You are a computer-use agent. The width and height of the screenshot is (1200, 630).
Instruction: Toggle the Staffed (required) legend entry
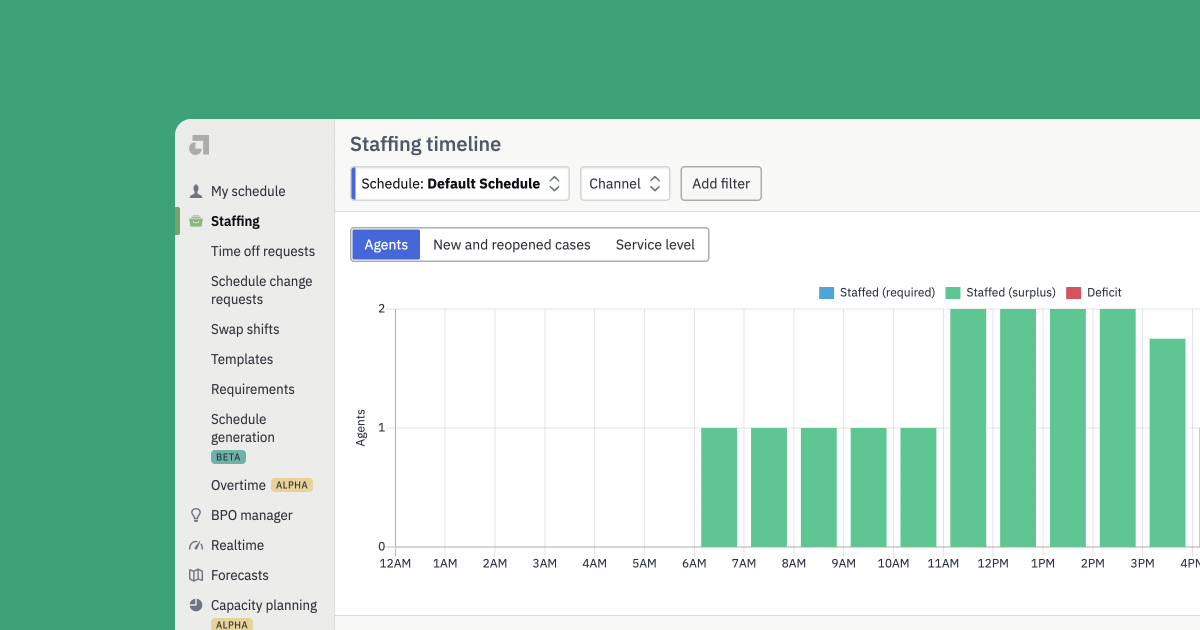click(x=877, y=292)
